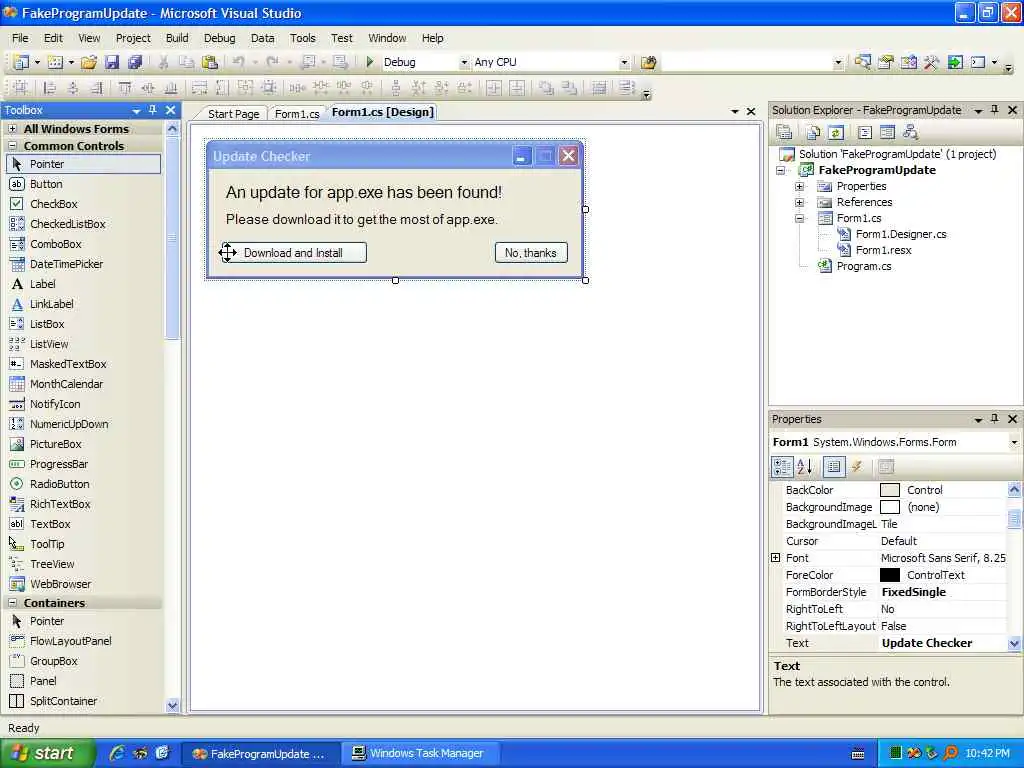Show Events with lightning bolt icon
1024x768 pixels.
(857, 466)
